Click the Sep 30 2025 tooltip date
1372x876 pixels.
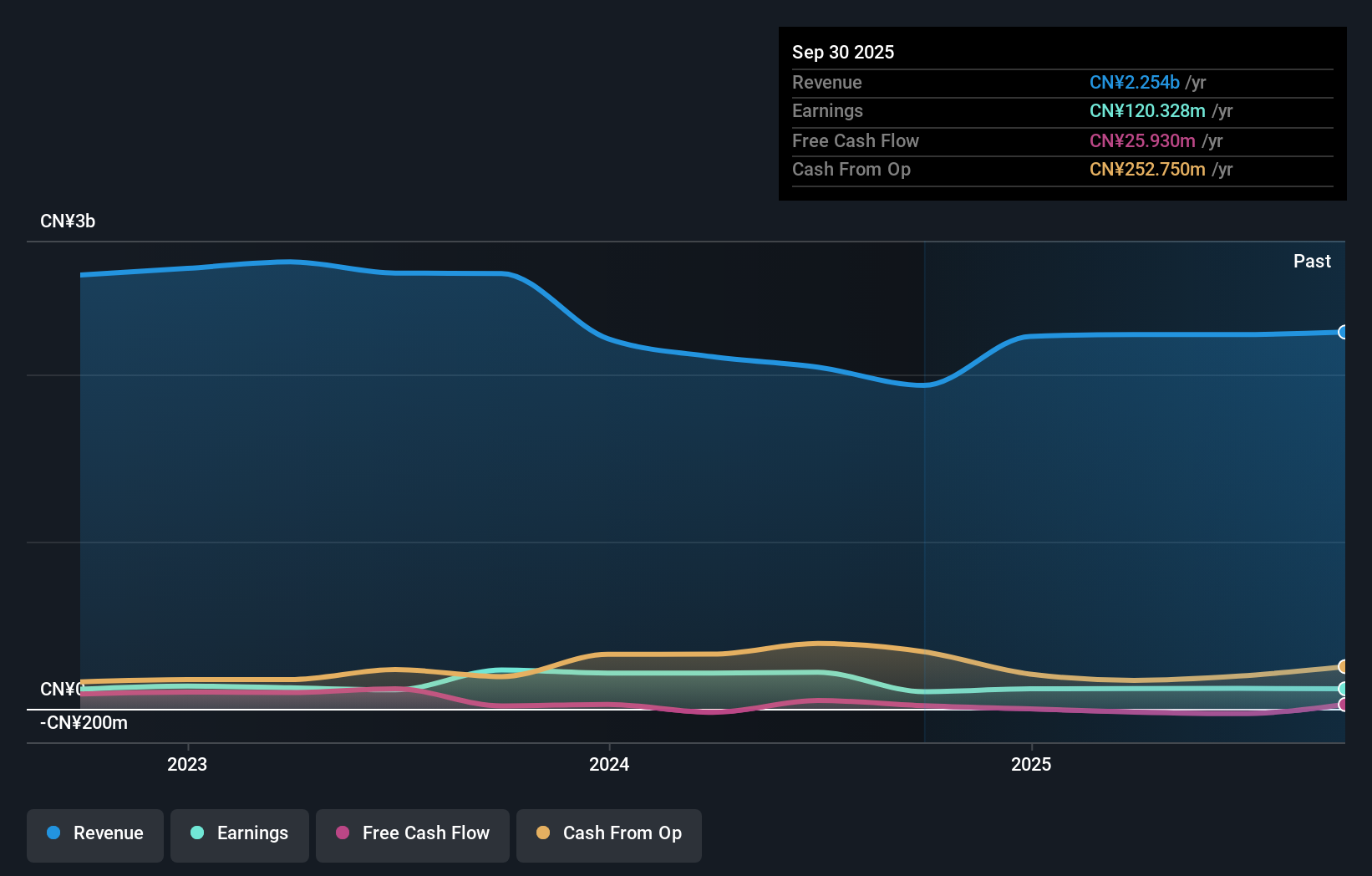pyautogui.click(x=843, y=52)
